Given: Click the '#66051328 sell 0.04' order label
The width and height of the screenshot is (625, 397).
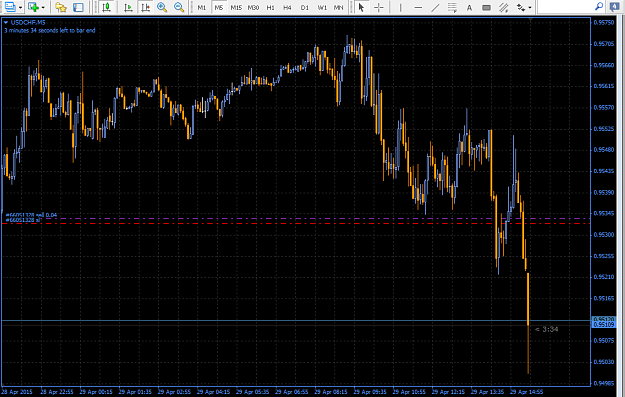Looking at the screenshot, I should pyautogui.click(x=31, y=215).
